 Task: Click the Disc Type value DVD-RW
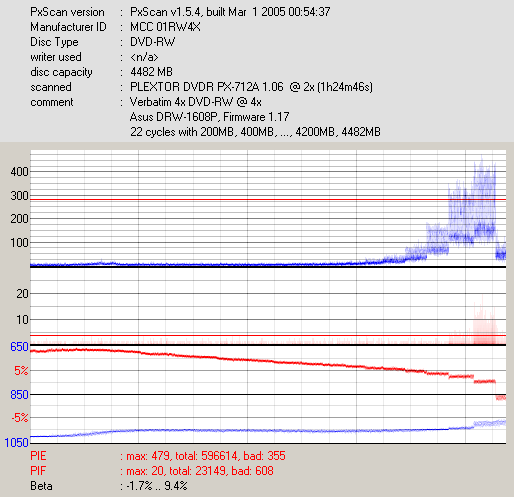click(x=152, y=42)
